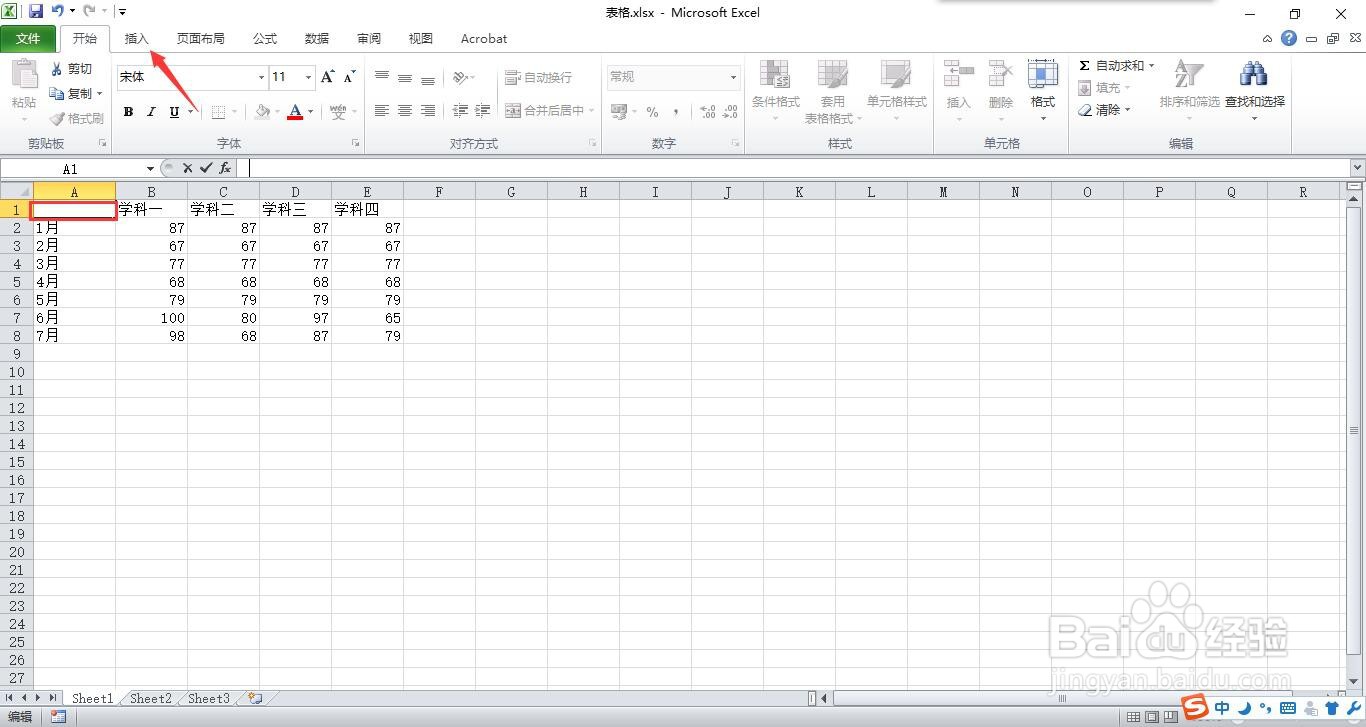Click the Delete cells (删除) icon
The height and width of the screenshot is (727, 1366).
1001,75
